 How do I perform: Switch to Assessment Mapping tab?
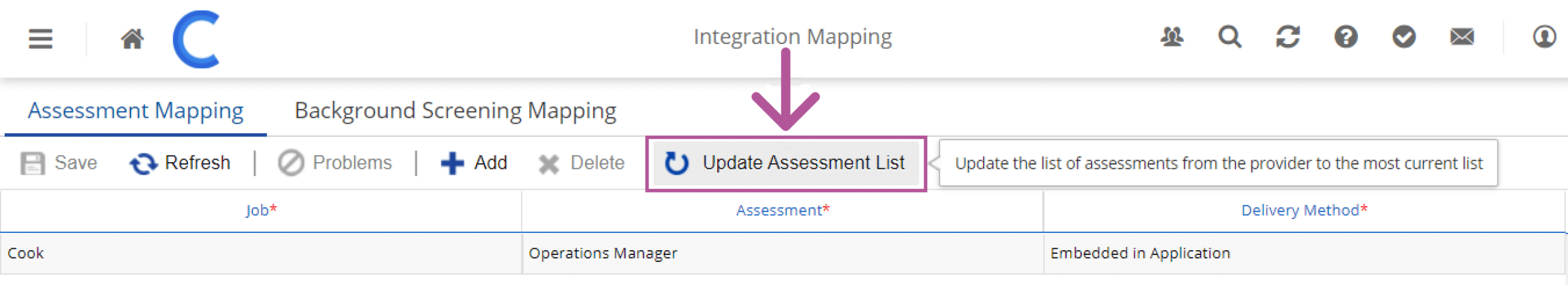[x=135, y=111]
